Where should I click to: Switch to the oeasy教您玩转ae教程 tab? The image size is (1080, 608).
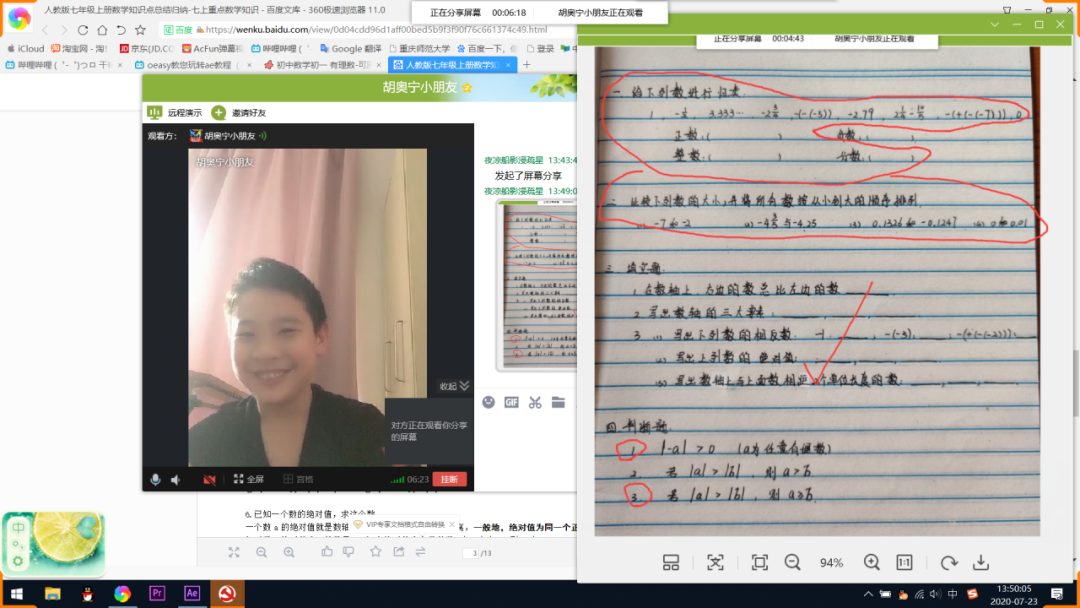point(190,65)
